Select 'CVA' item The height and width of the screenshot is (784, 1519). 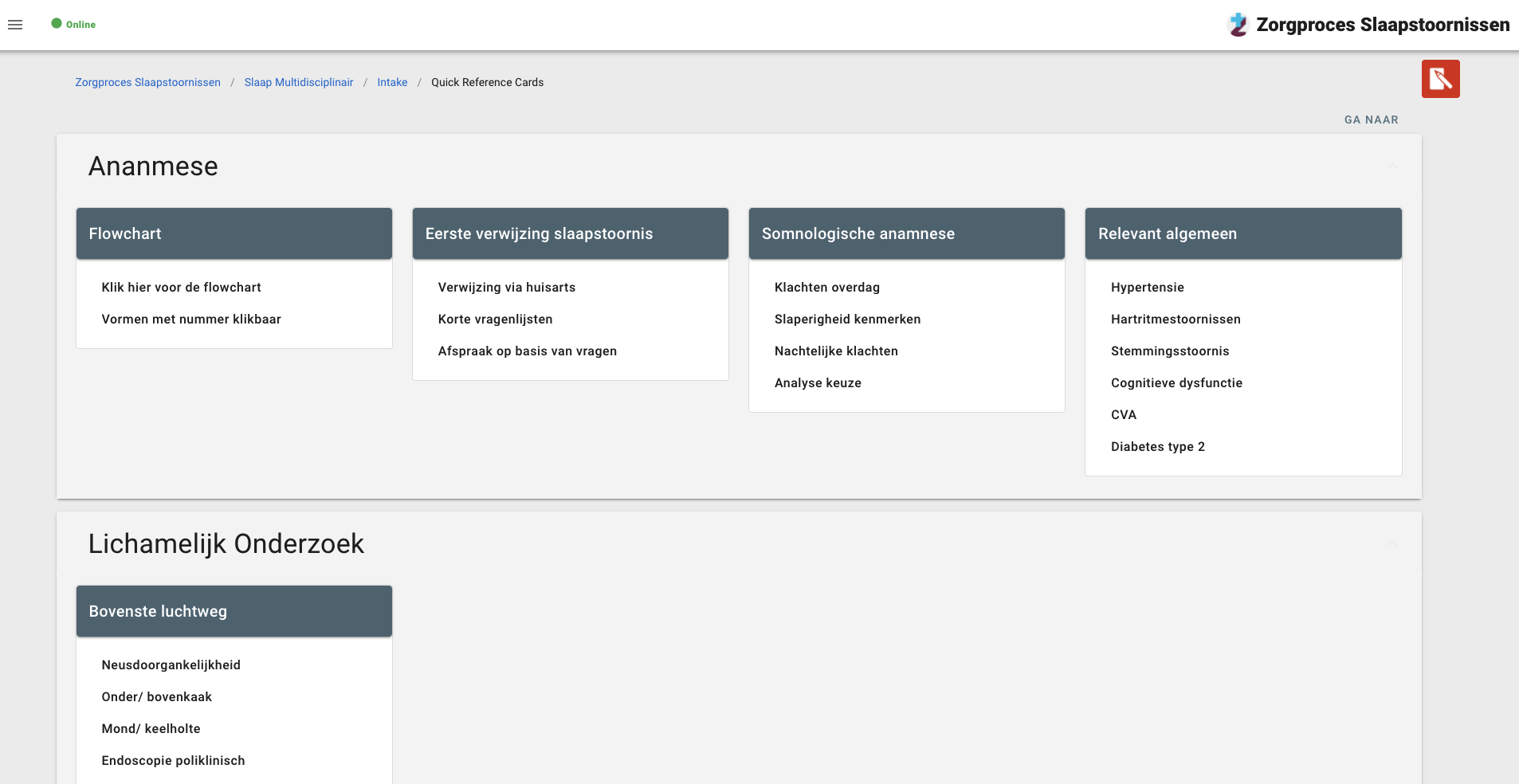1124,414
